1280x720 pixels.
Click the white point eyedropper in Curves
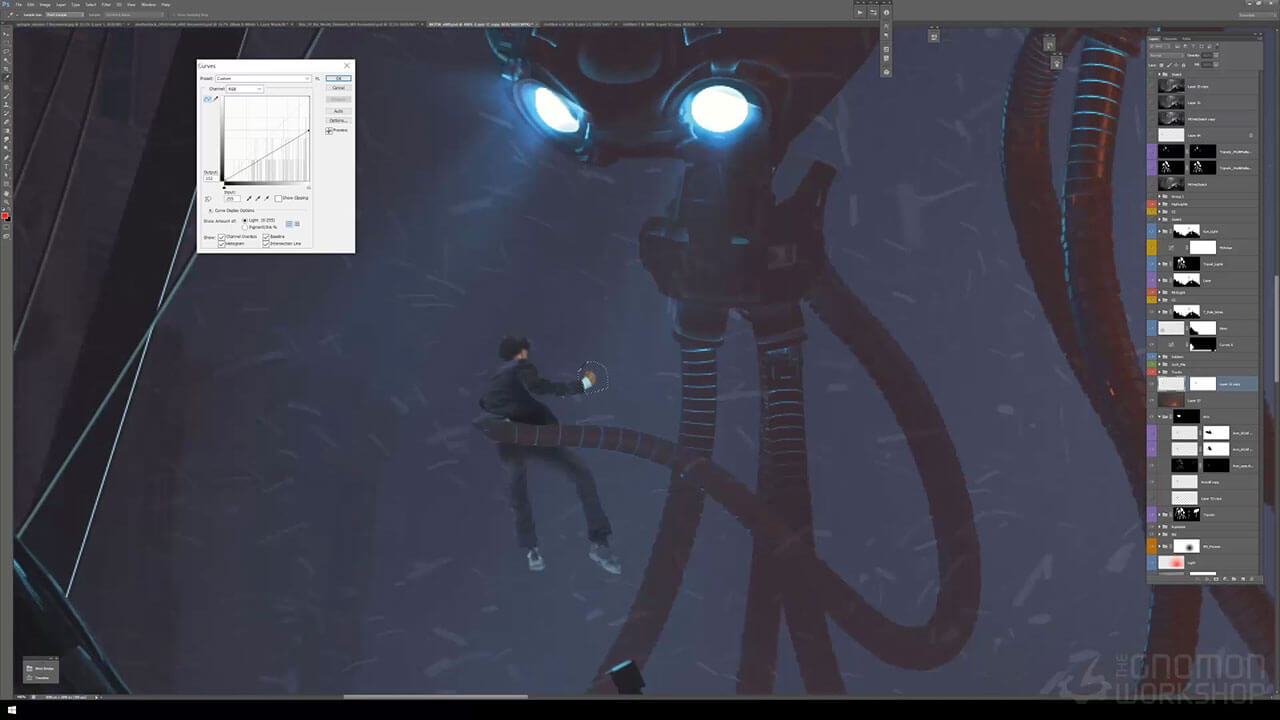[267, 199]
